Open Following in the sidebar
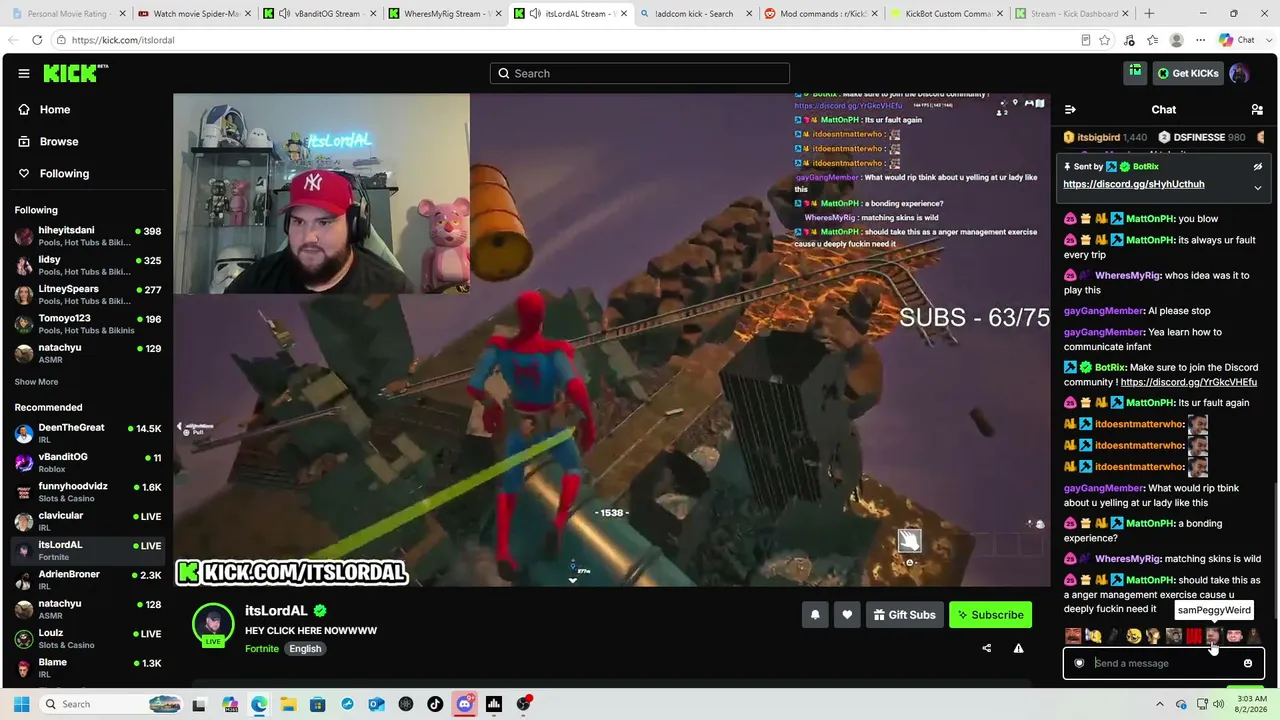1280x720 pixels. (55, 174)
